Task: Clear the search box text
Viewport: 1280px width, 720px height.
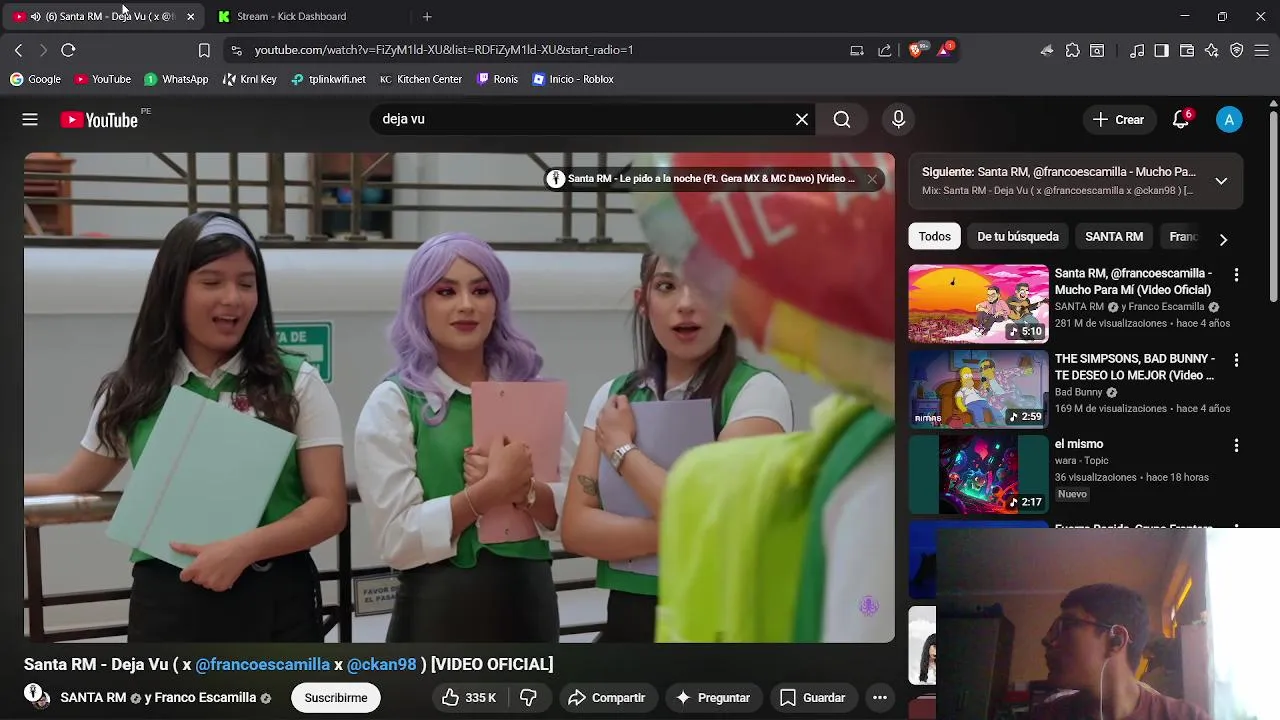Action: tap(802, 119)
